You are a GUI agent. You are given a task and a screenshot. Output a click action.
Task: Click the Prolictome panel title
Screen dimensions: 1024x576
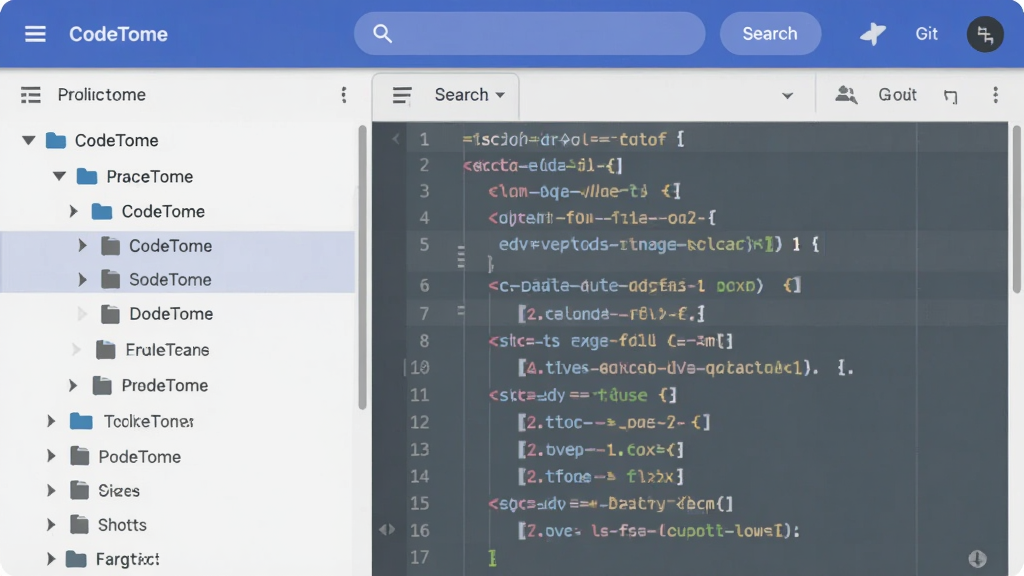(x=101, y=95)
